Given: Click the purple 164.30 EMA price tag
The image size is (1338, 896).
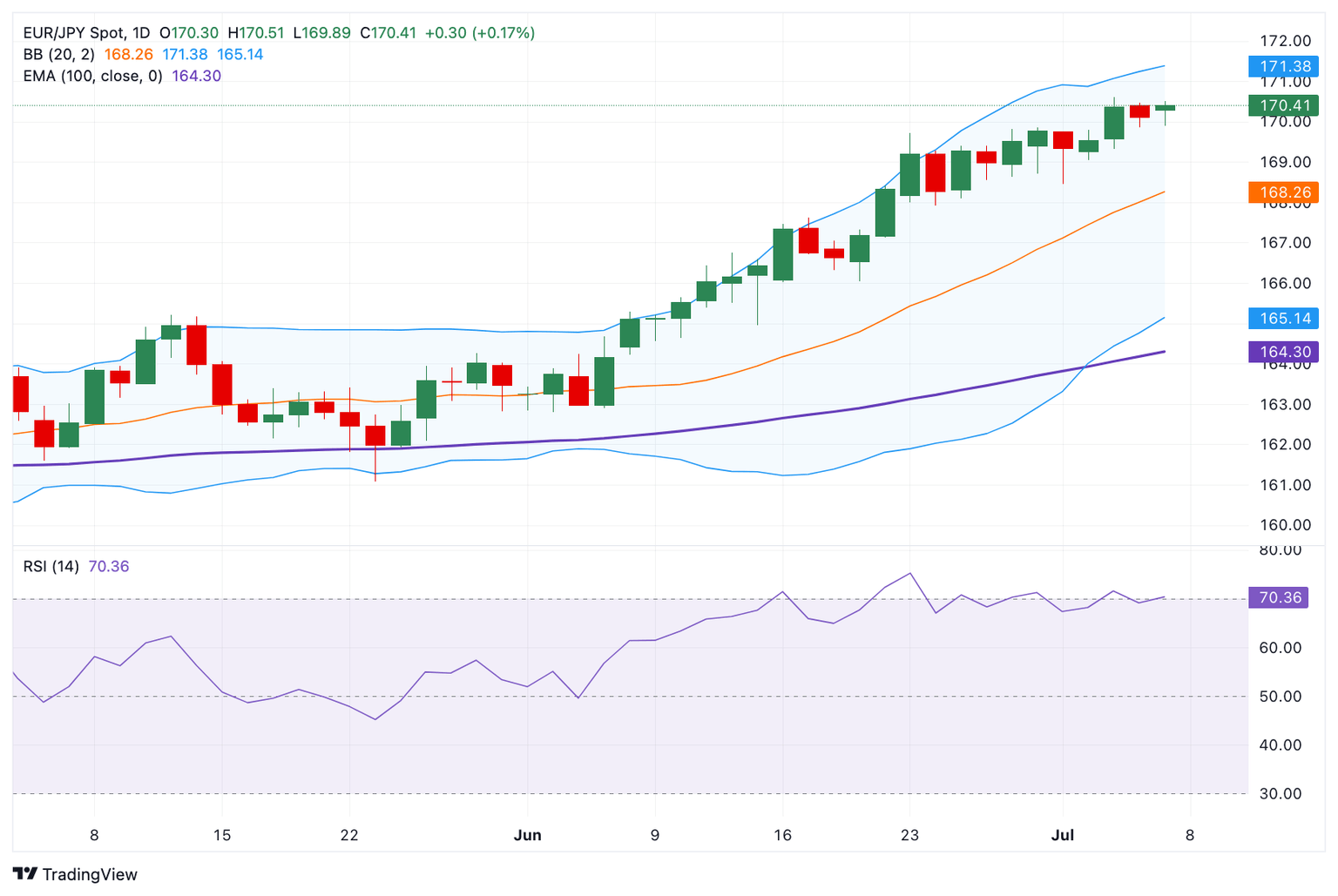Looking at the screenshot, I should [1283, 352].
